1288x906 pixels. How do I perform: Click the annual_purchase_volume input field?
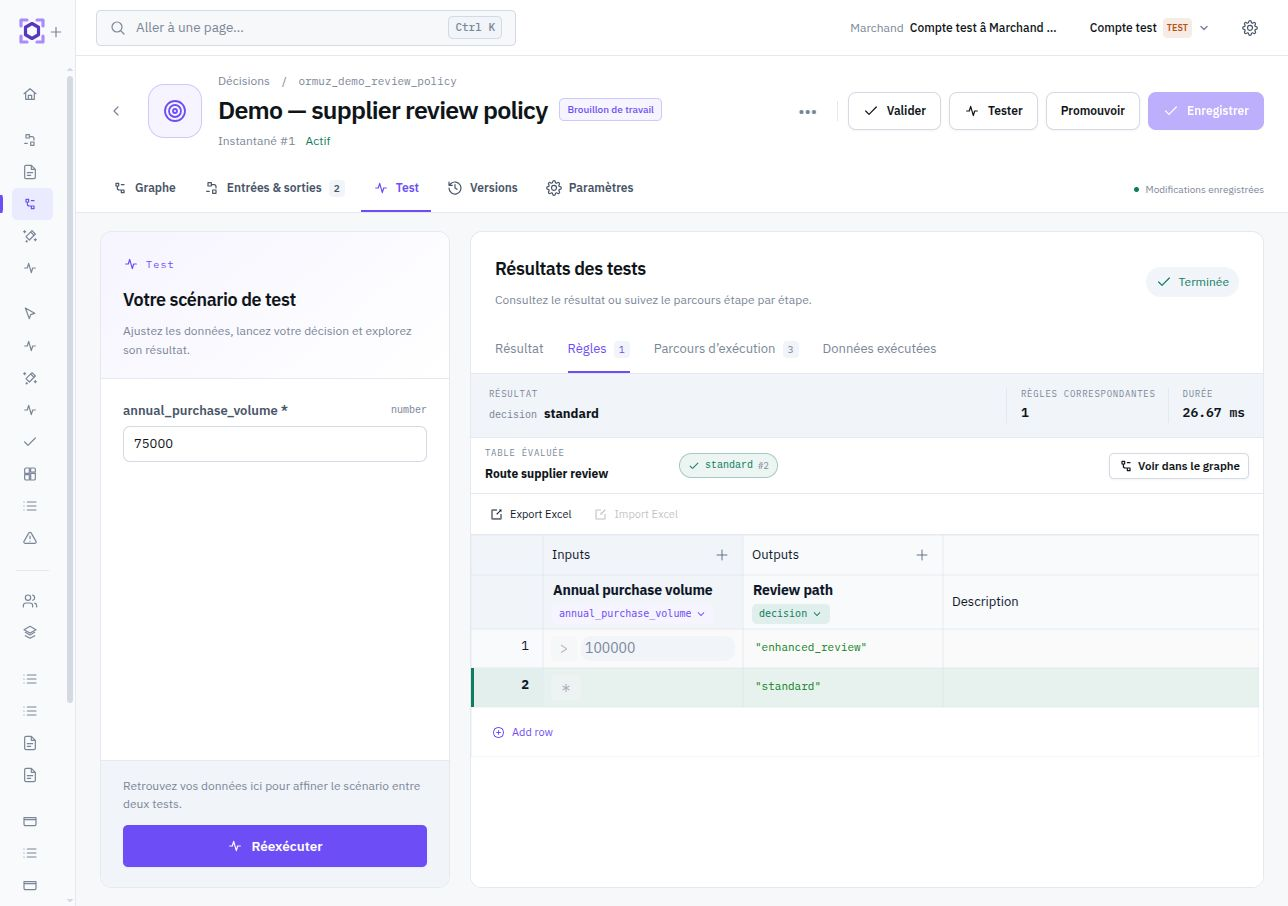275,444
